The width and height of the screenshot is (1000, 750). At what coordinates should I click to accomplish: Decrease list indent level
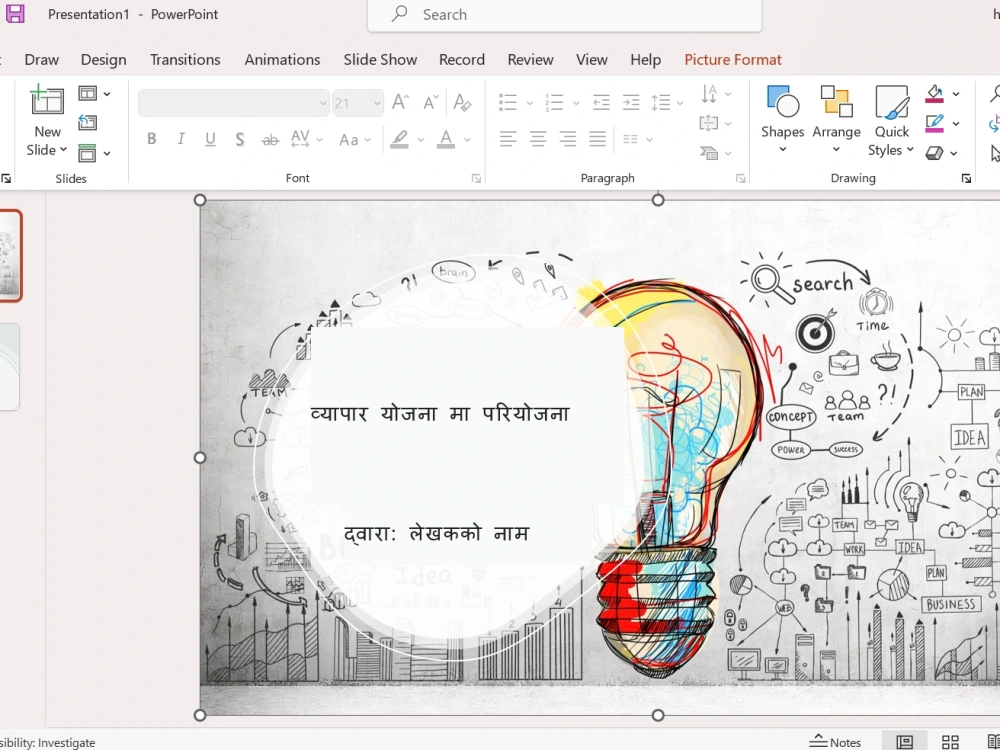pyautogui.click(x=601, y=102)
